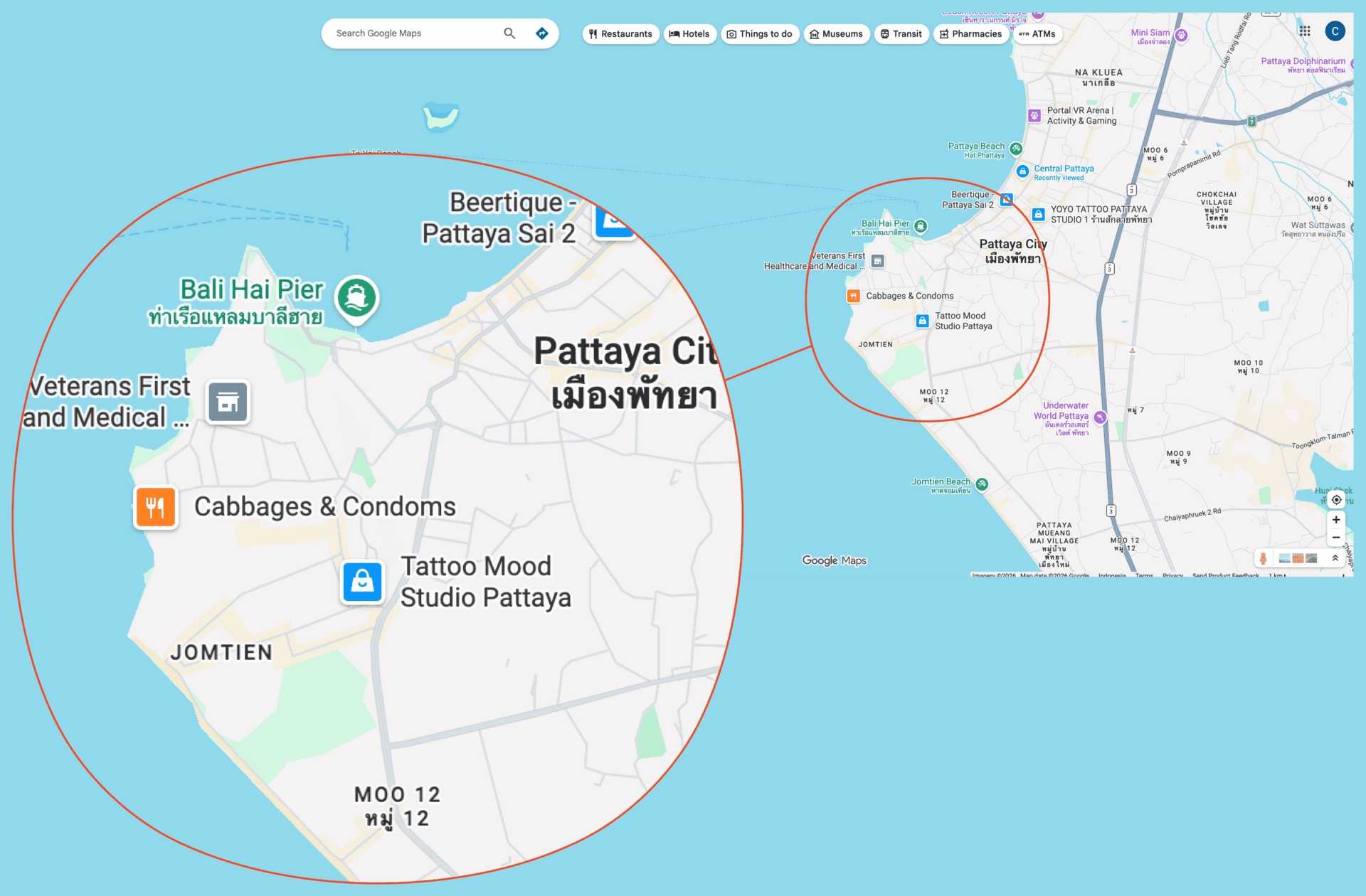The width and height of the screenshot is (1366, 896).
Task: Click the Veterans First gray store icon in enlarged inset
Action: [x=228, y=402]
